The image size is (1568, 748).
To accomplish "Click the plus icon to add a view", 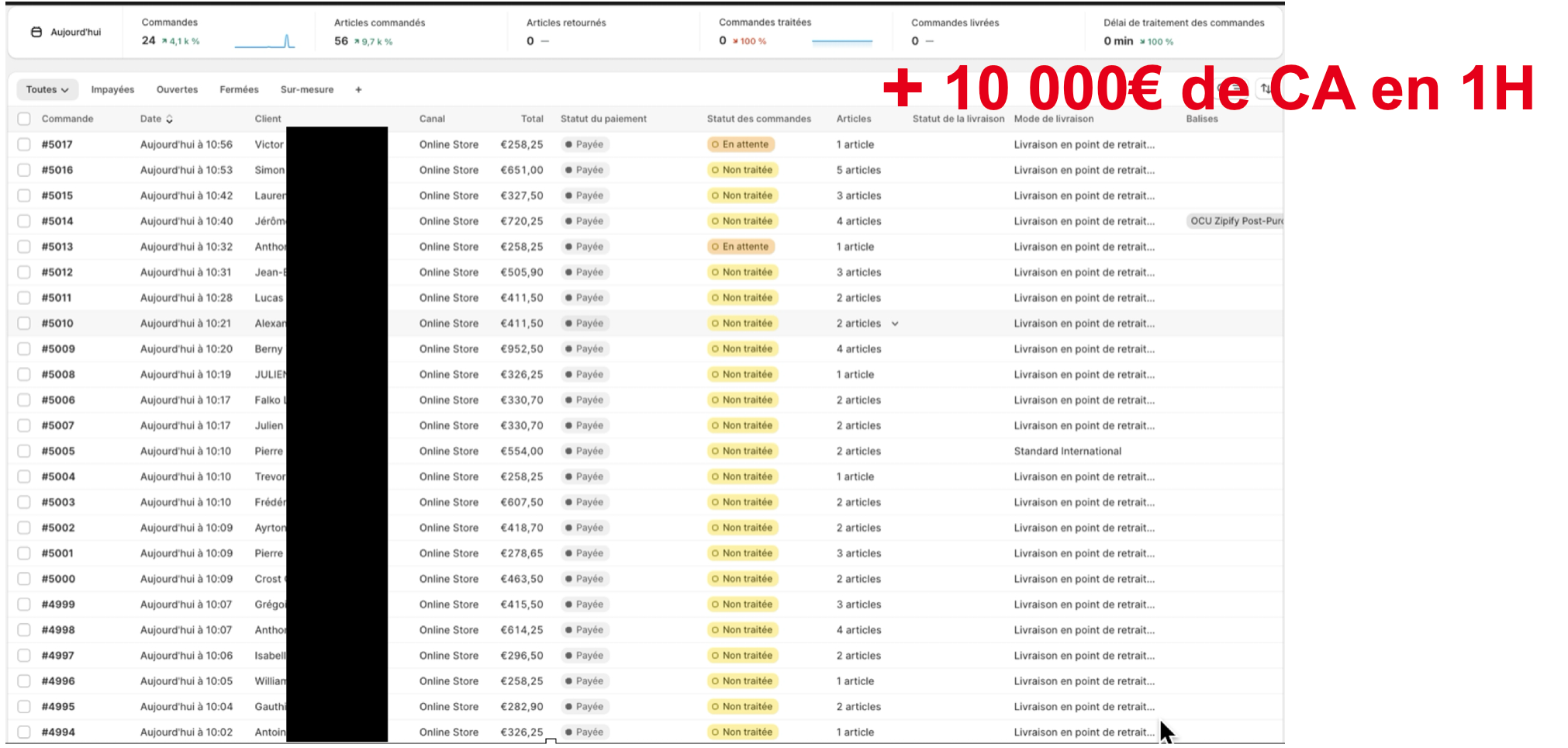I will [358, 90].
